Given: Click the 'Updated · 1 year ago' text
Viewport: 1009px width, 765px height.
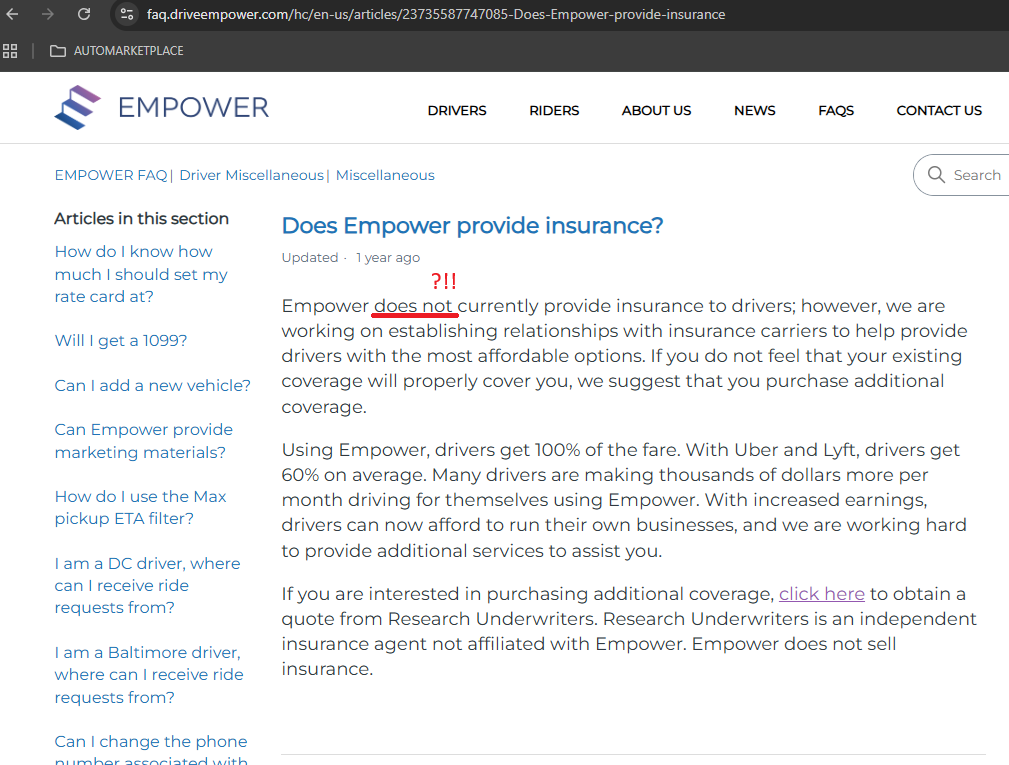Looking at the screenshot, I should (x=351, y=257).
